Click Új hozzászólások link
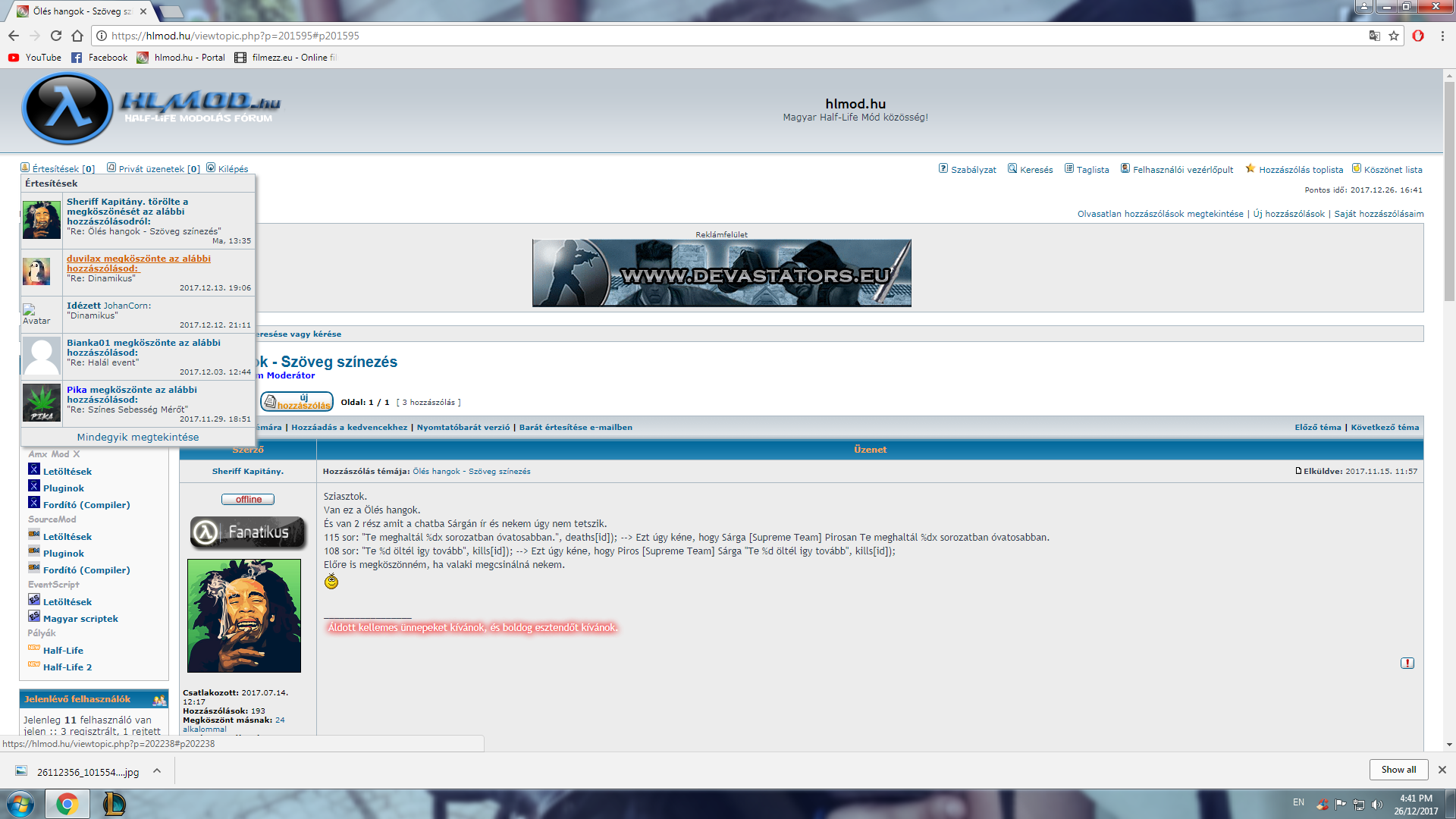The width and height of the screenshot is (1456, 819). 1289,214
